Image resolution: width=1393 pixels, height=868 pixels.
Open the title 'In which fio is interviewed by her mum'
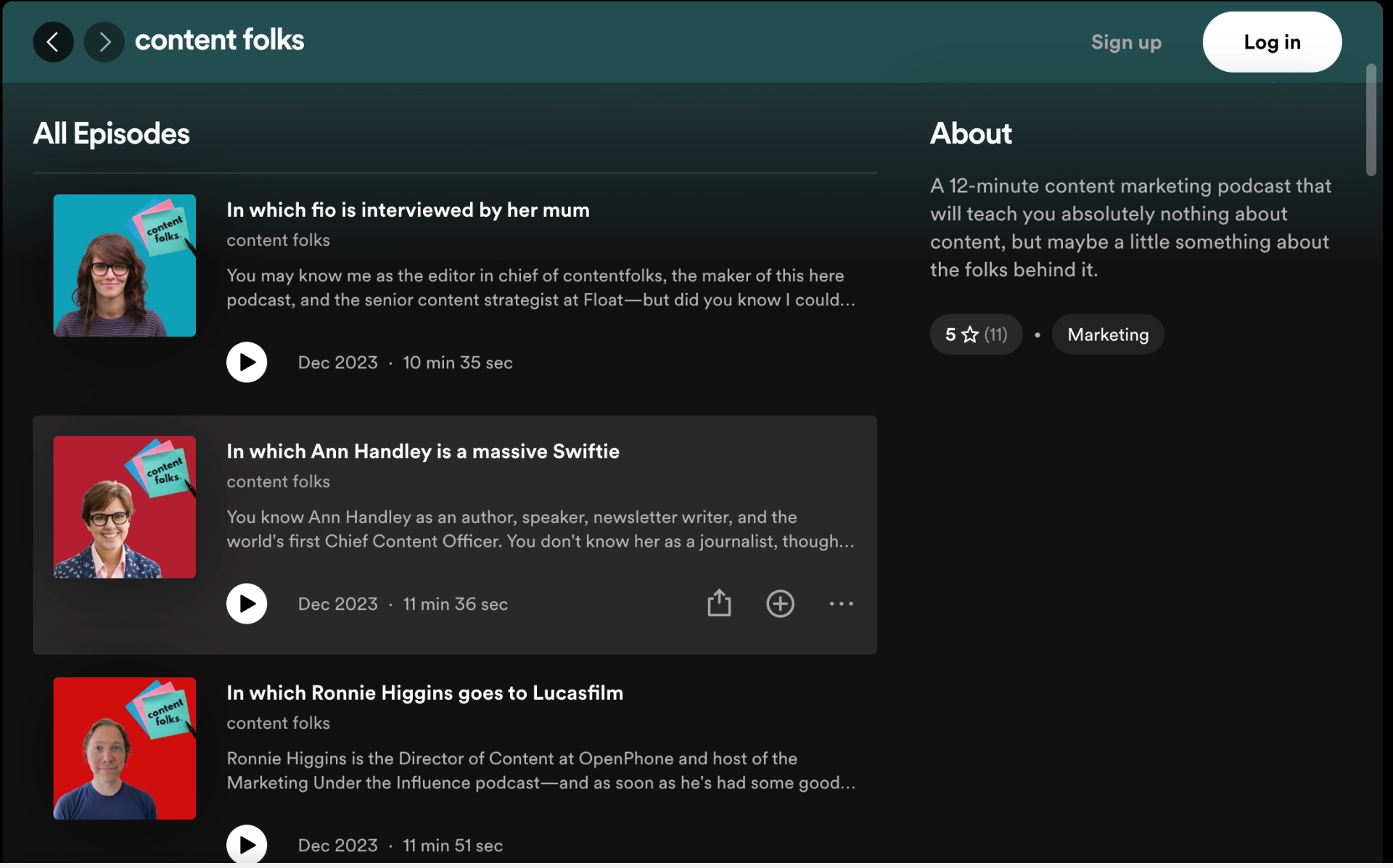[x=408, y=210]
